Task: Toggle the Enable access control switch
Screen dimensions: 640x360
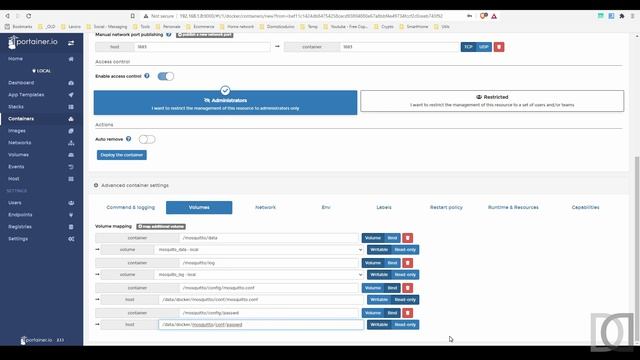Action: [166, 76]
